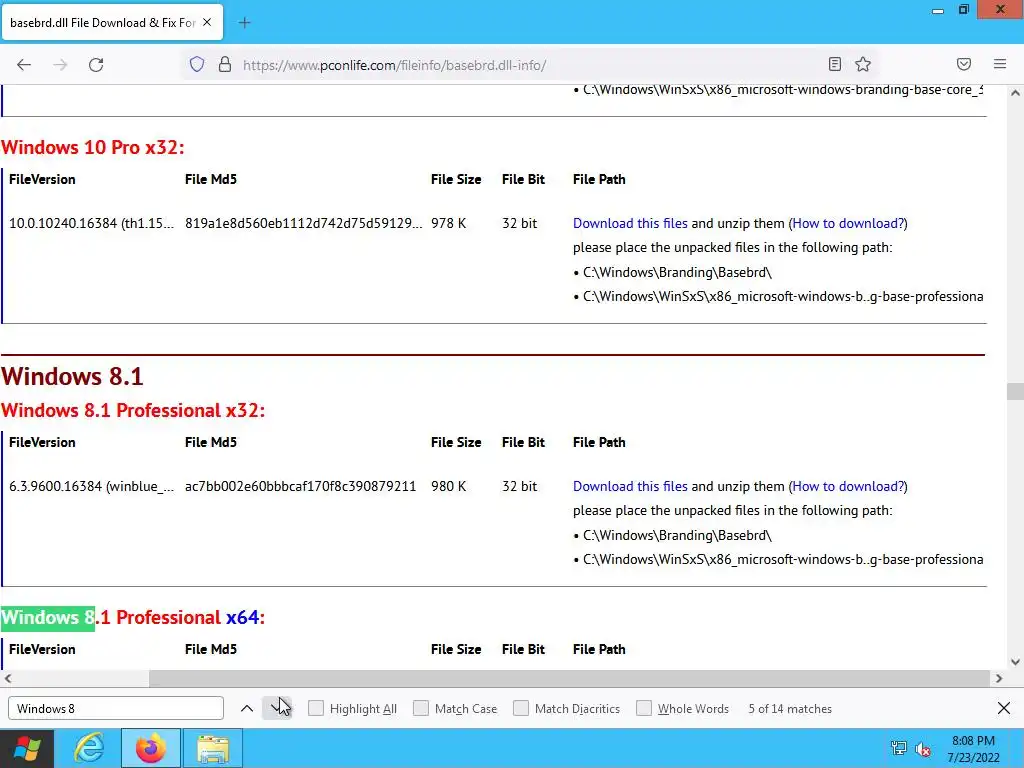Click the 5 of 14 matches status text
1024x768 pixels.
(790, 709)
